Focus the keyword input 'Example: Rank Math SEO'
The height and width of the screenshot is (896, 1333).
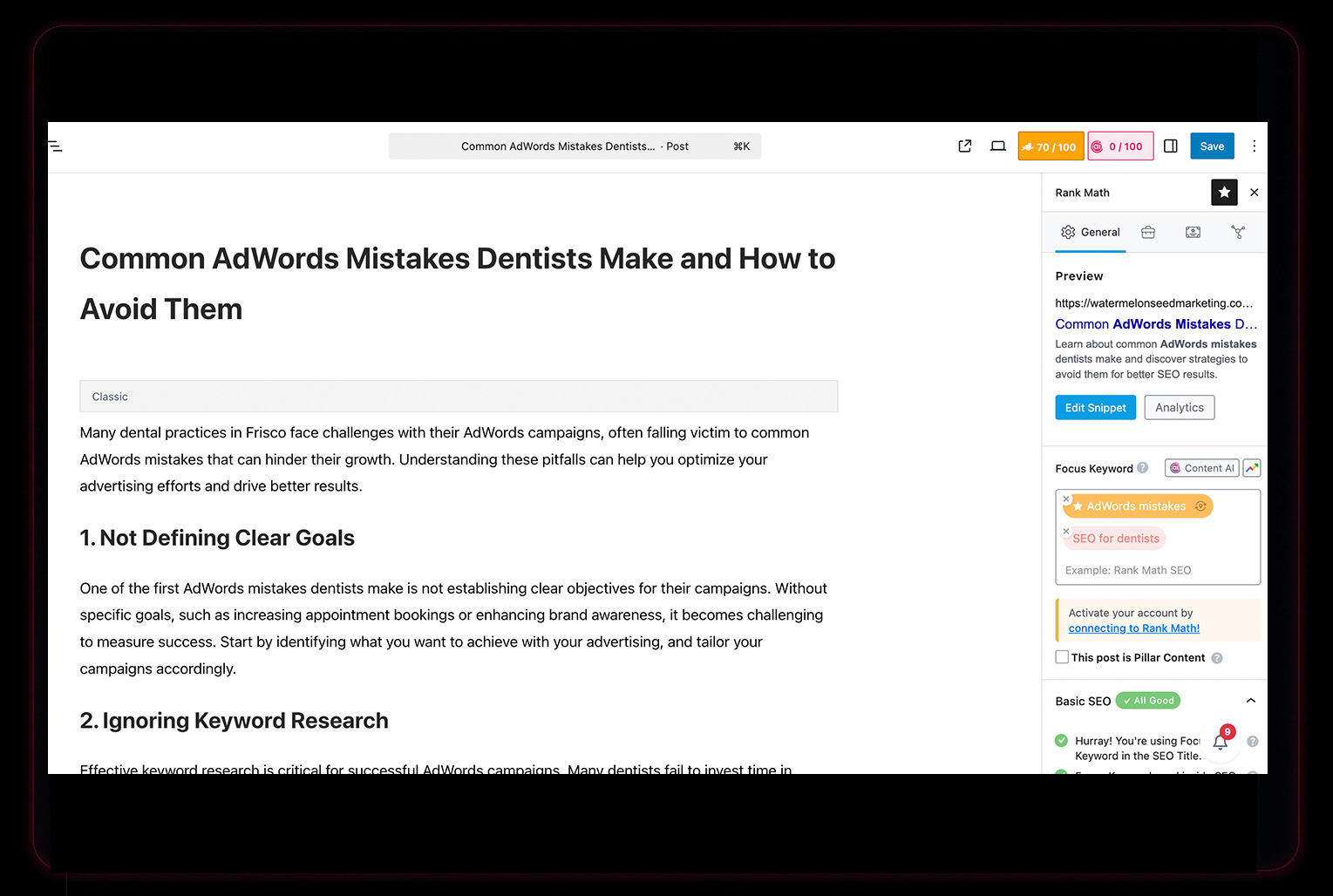pyautogui.click(x=1158, y=570)
